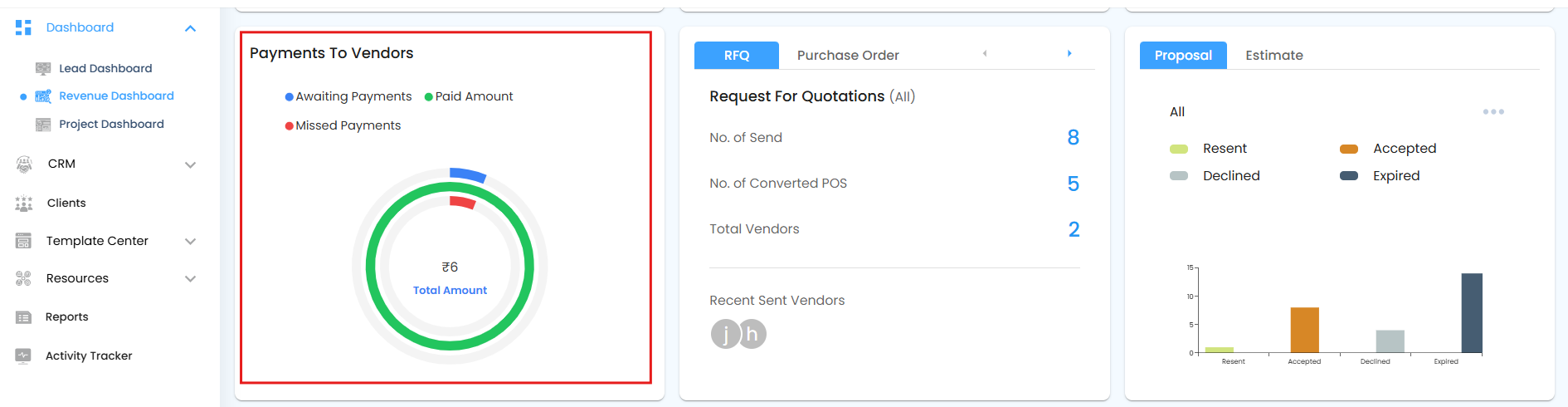Expand the Resources submenu chevron
1568x407 pixels.
pos(190,279)
